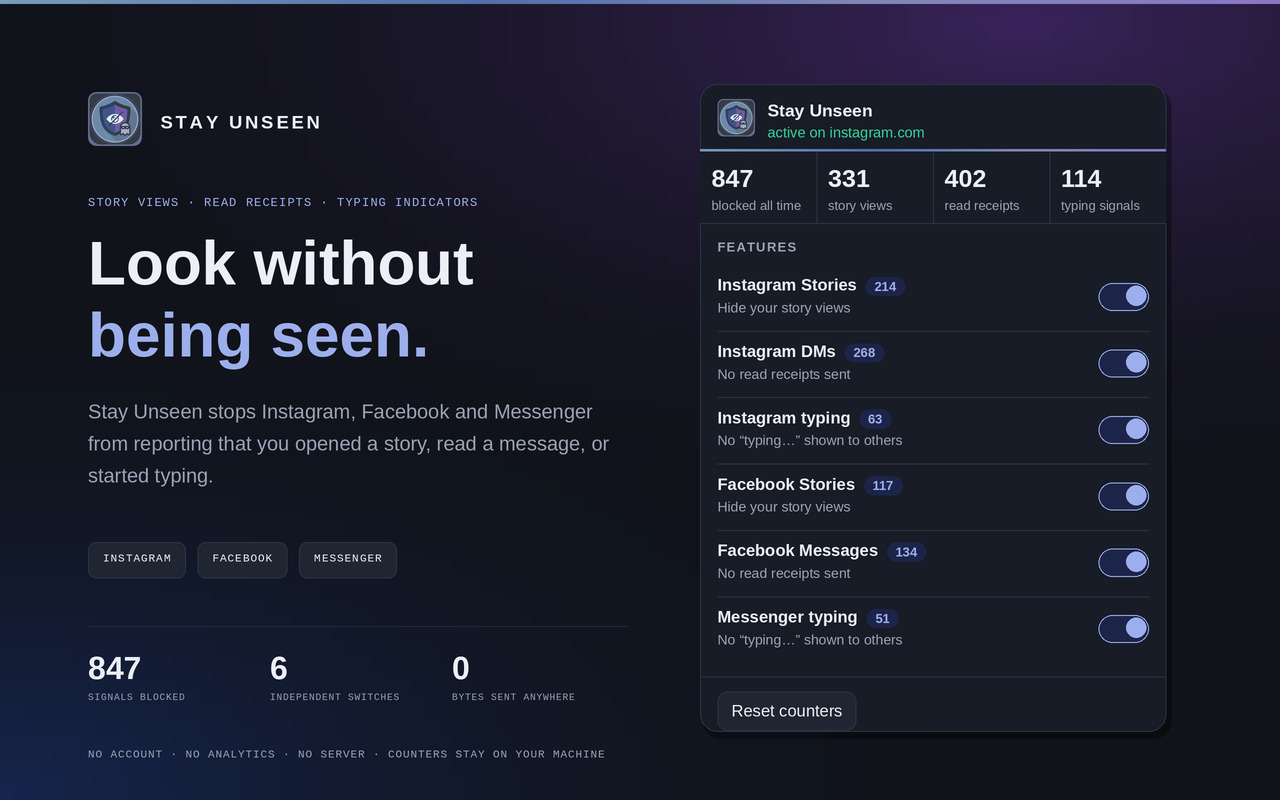Click the Stay Unseen icon in popup header
This screenshot has height=800, width=1280.
(736, 118)
